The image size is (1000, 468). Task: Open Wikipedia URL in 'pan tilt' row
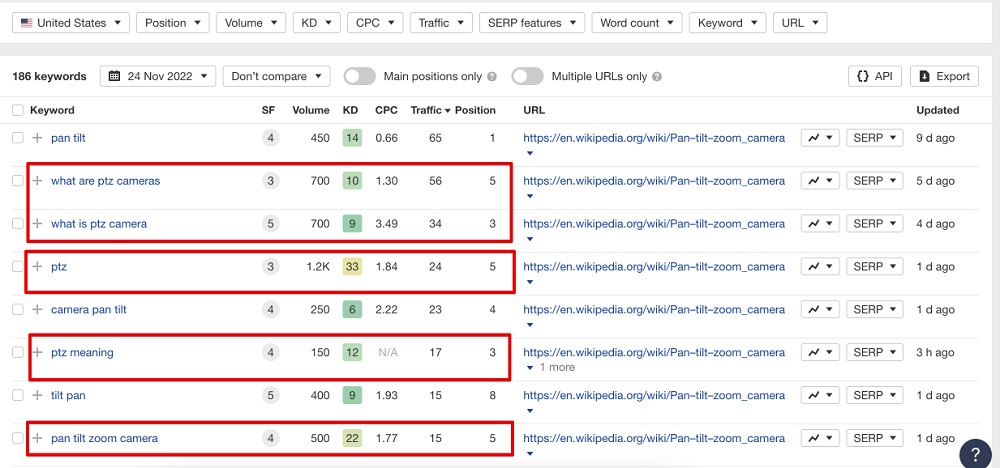coord(654,138)
